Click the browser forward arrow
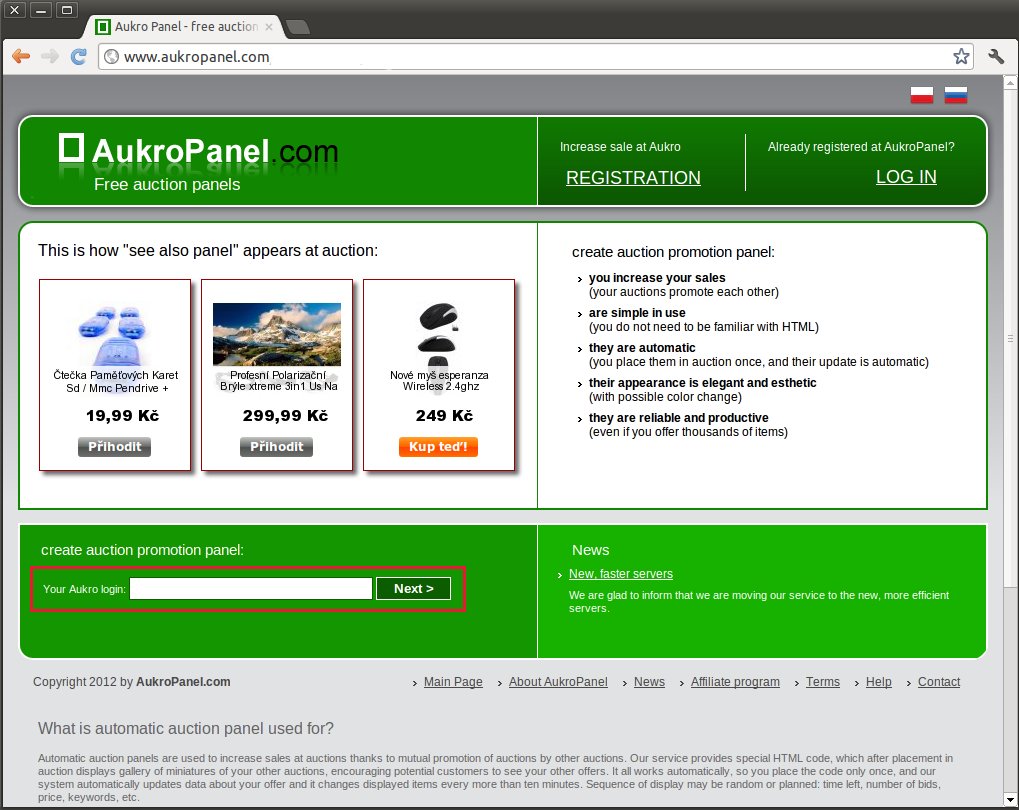Image resolution: width=1019 pixels, height=810 pixels. (x=49, y=57)
